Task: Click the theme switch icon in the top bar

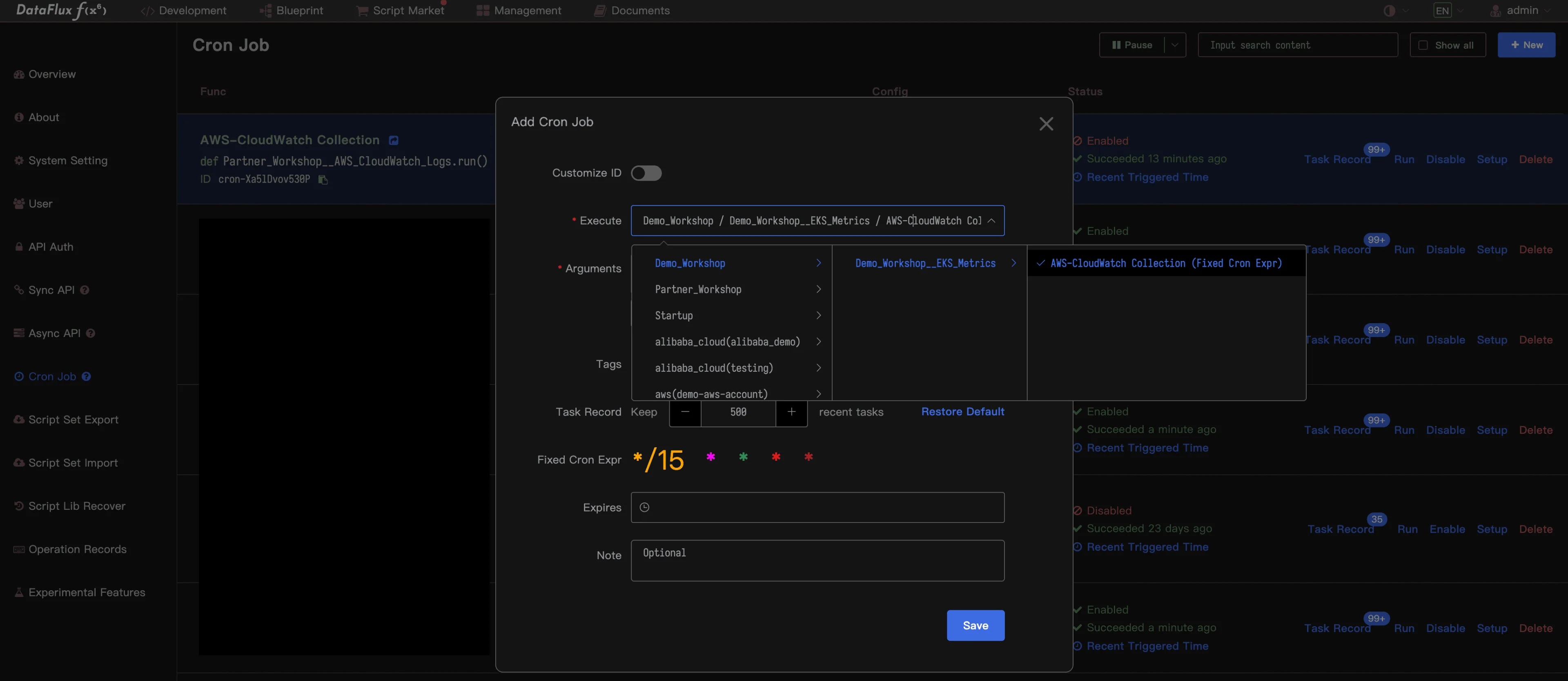Action: tap(1389, 11)
